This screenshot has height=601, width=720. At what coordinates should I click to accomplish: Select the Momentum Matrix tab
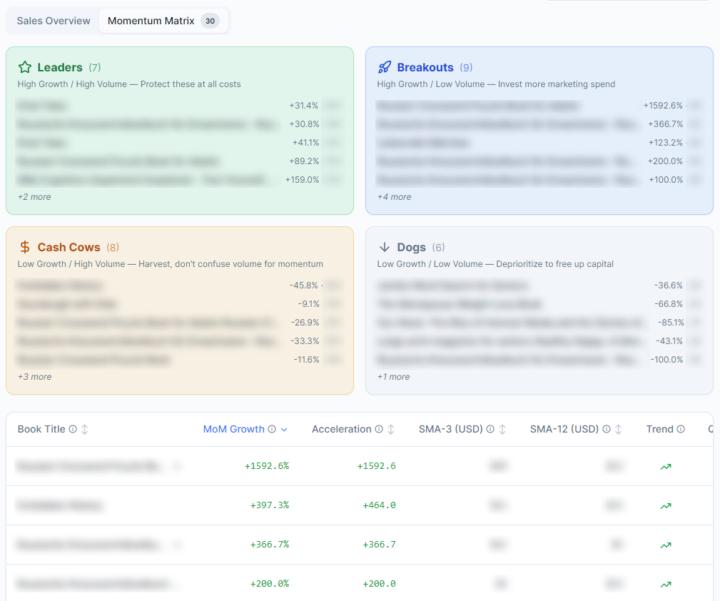(x=163, y=21)
